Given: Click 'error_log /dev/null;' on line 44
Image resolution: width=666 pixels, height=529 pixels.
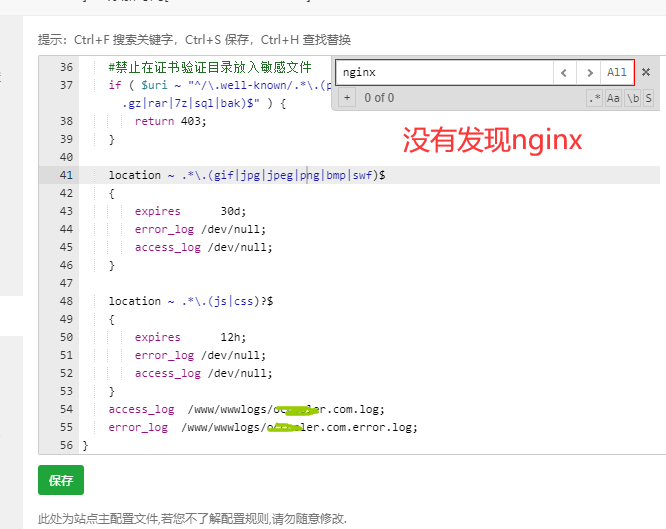Looking at the screenshot, I should click(x=200, y=229).
